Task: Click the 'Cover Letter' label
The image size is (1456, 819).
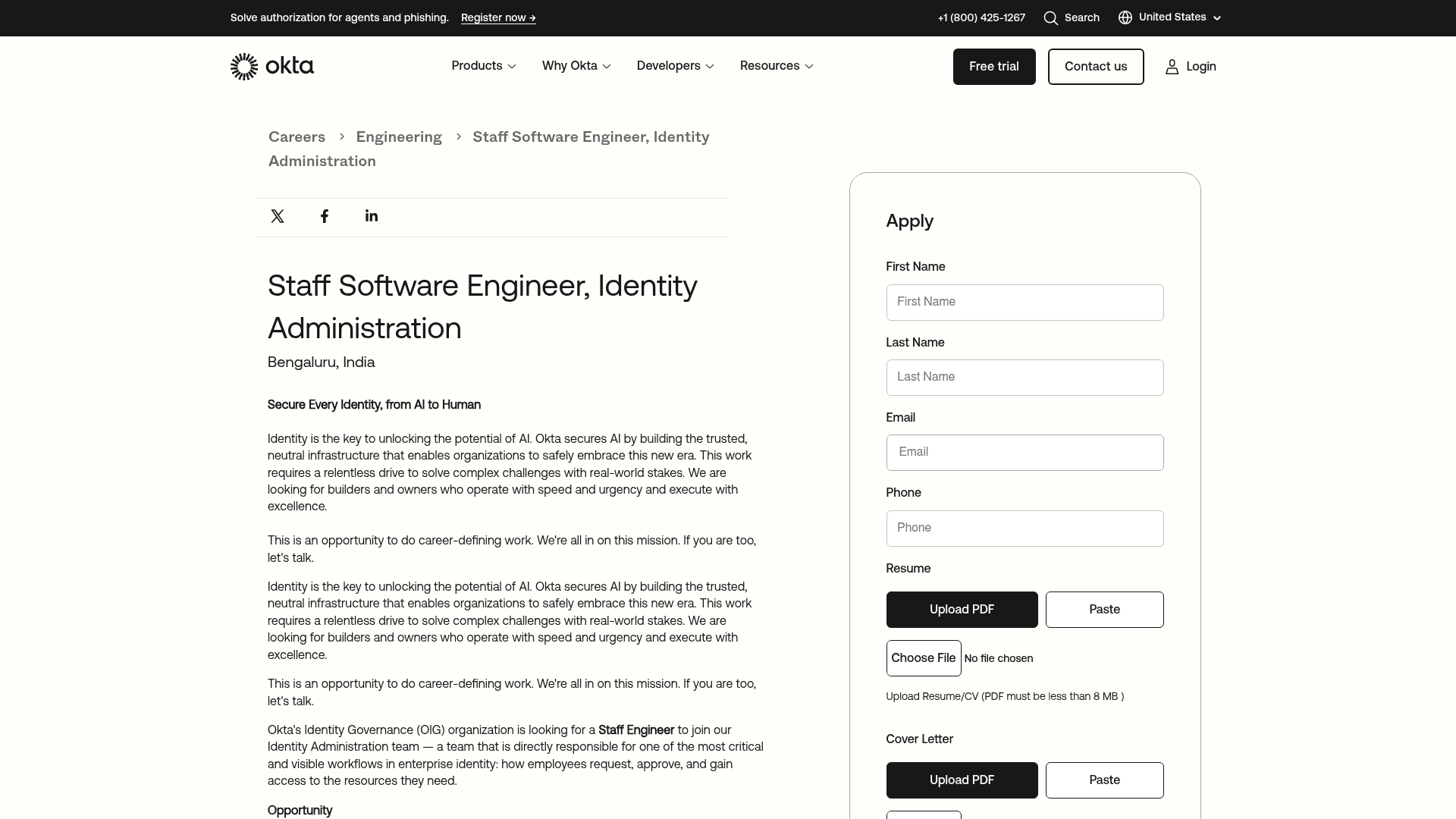Action: click(x=919, y=739)
